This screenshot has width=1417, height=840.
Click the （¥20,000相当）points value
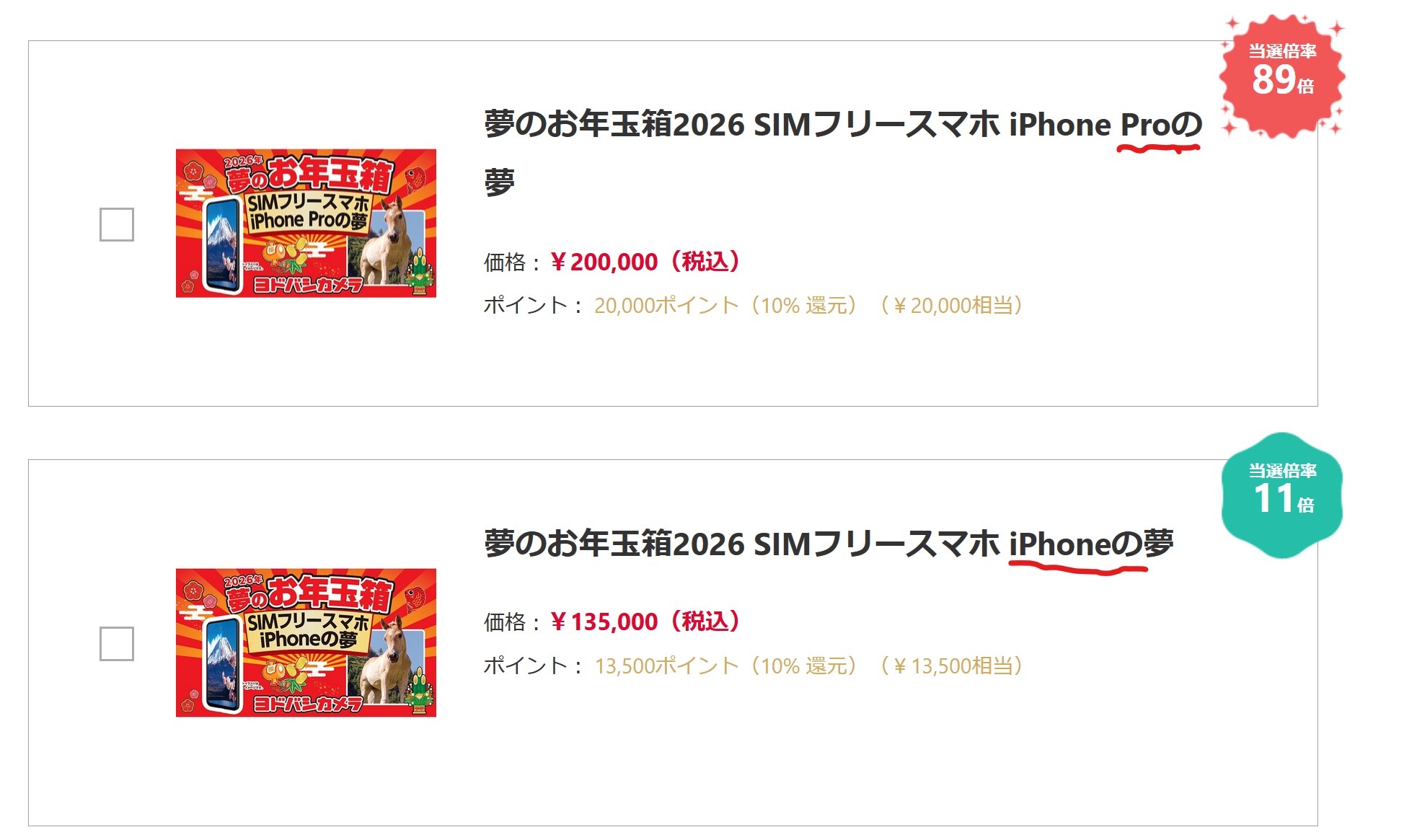coord(952,306)
